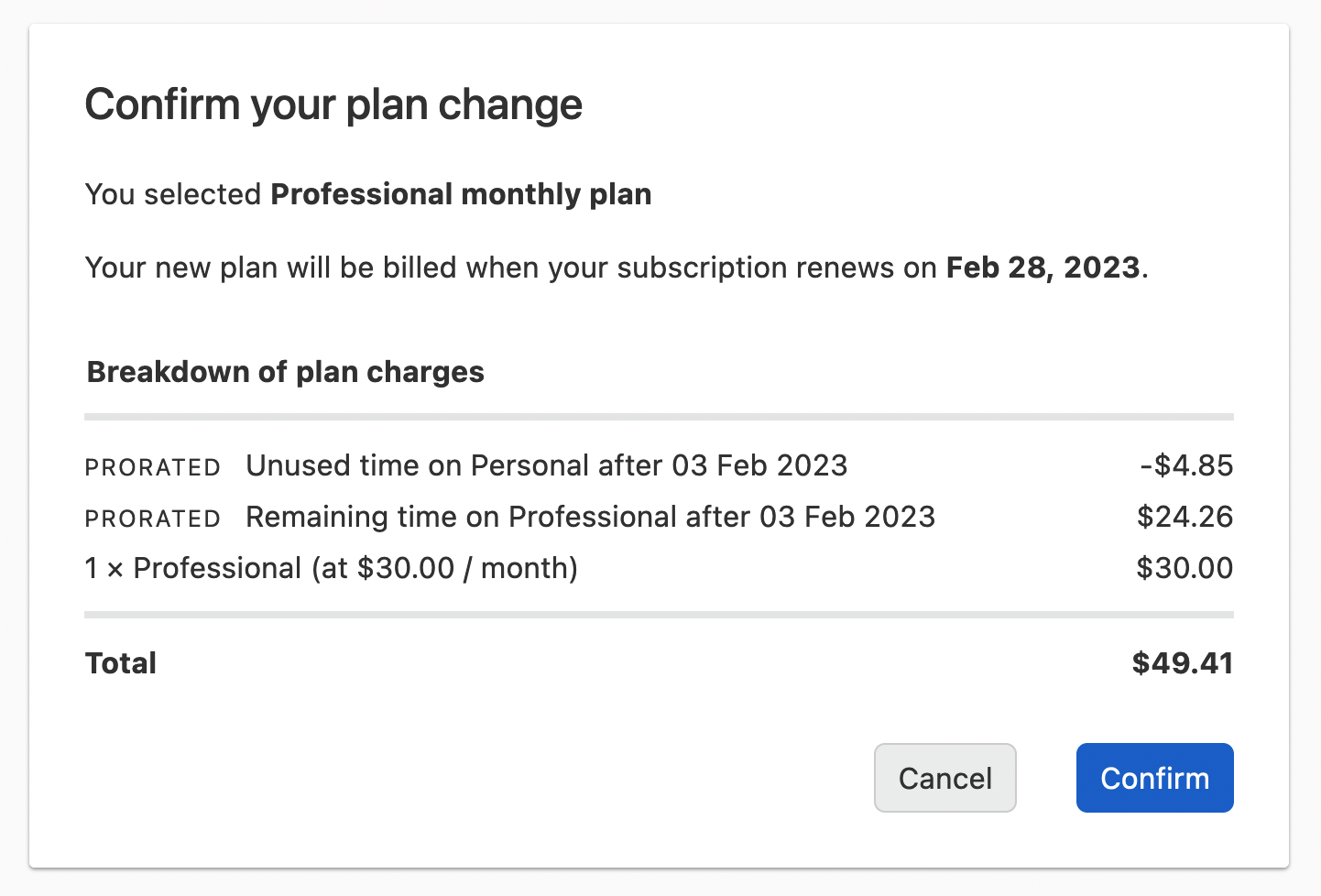Click the divider above the Total row
Image resolution: width=1321 pixels, height=896 pixels.
[659, 615]
